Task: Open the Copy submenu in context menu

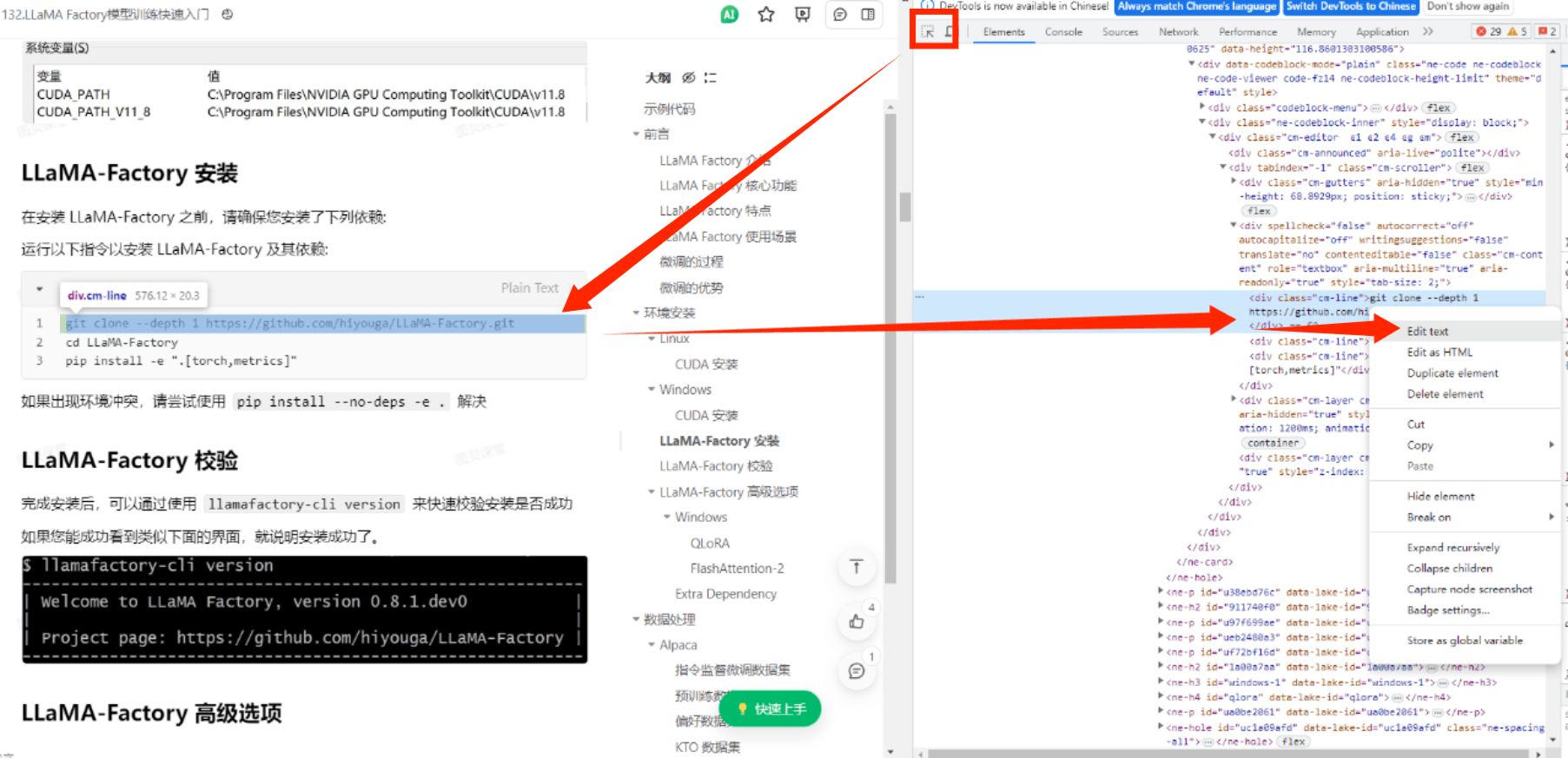Action: [x=1465, y=445]
